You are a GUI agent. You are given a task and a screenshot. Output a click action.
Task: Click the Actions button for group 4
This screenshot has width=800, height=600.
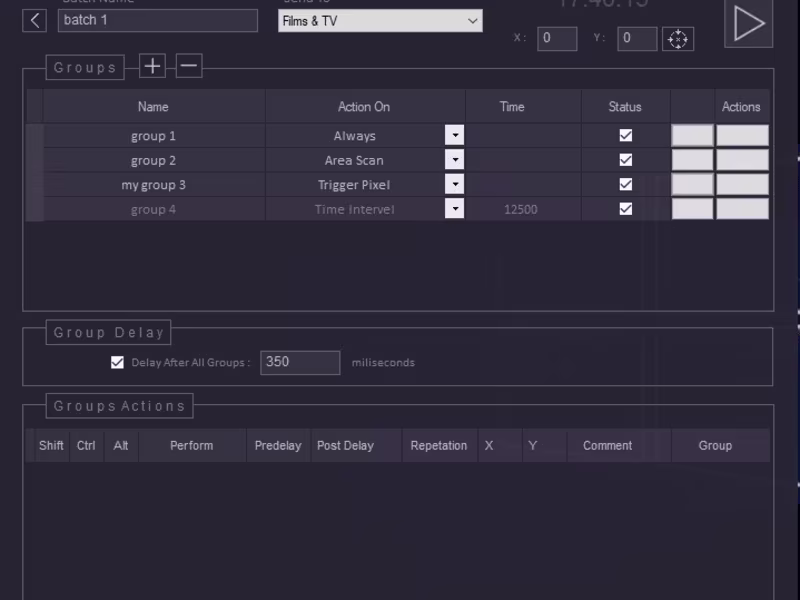tap(742, 209)
